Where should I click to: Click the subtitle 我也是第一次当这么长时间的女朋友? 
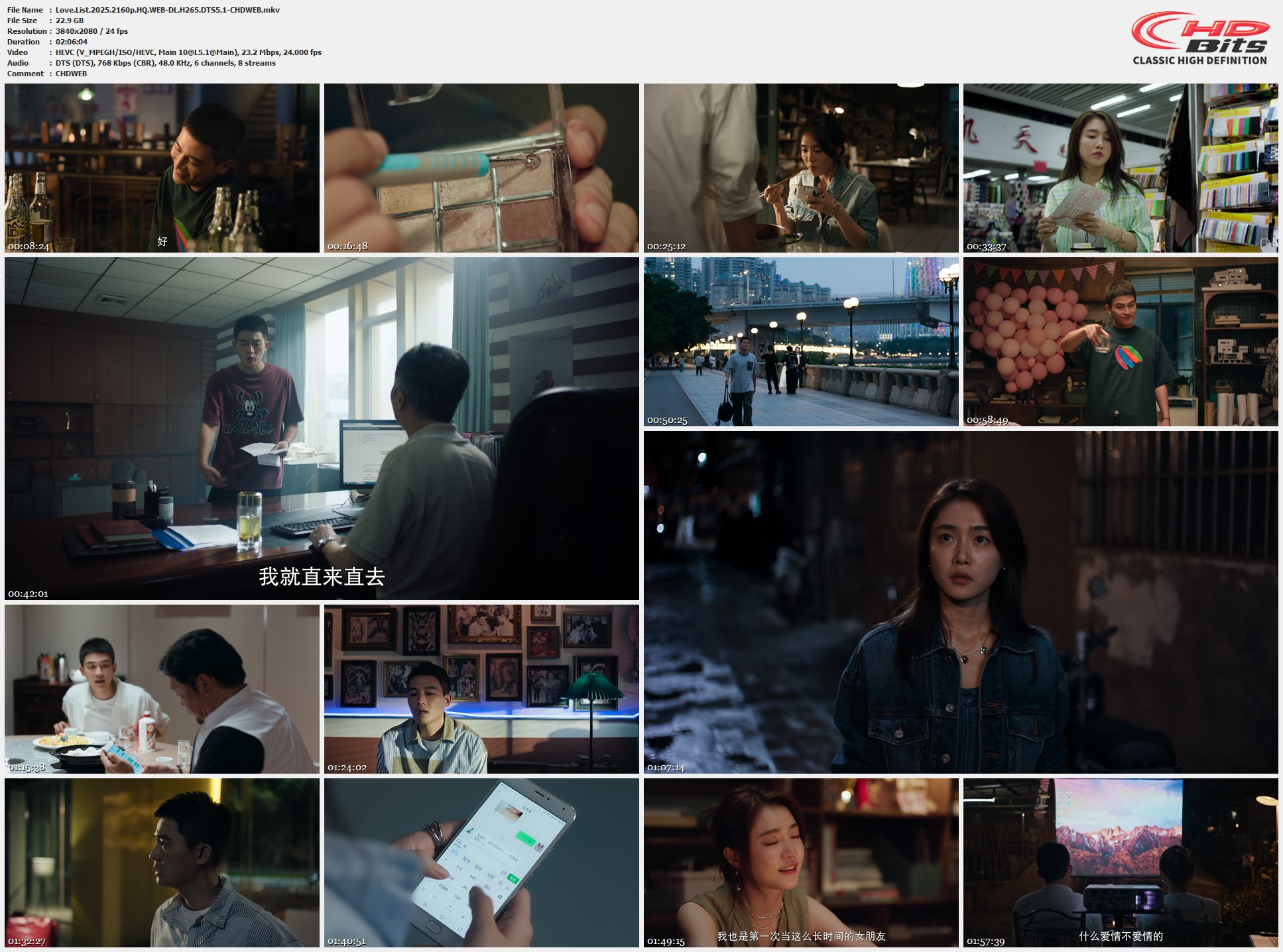tap(801, 936)
